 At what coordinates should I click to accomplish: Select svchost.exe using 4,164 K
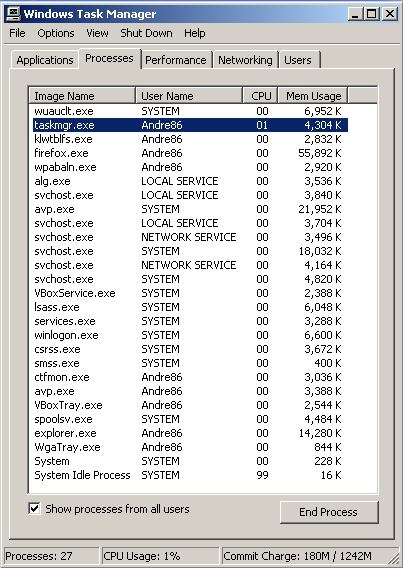click(x=190, y=265)
